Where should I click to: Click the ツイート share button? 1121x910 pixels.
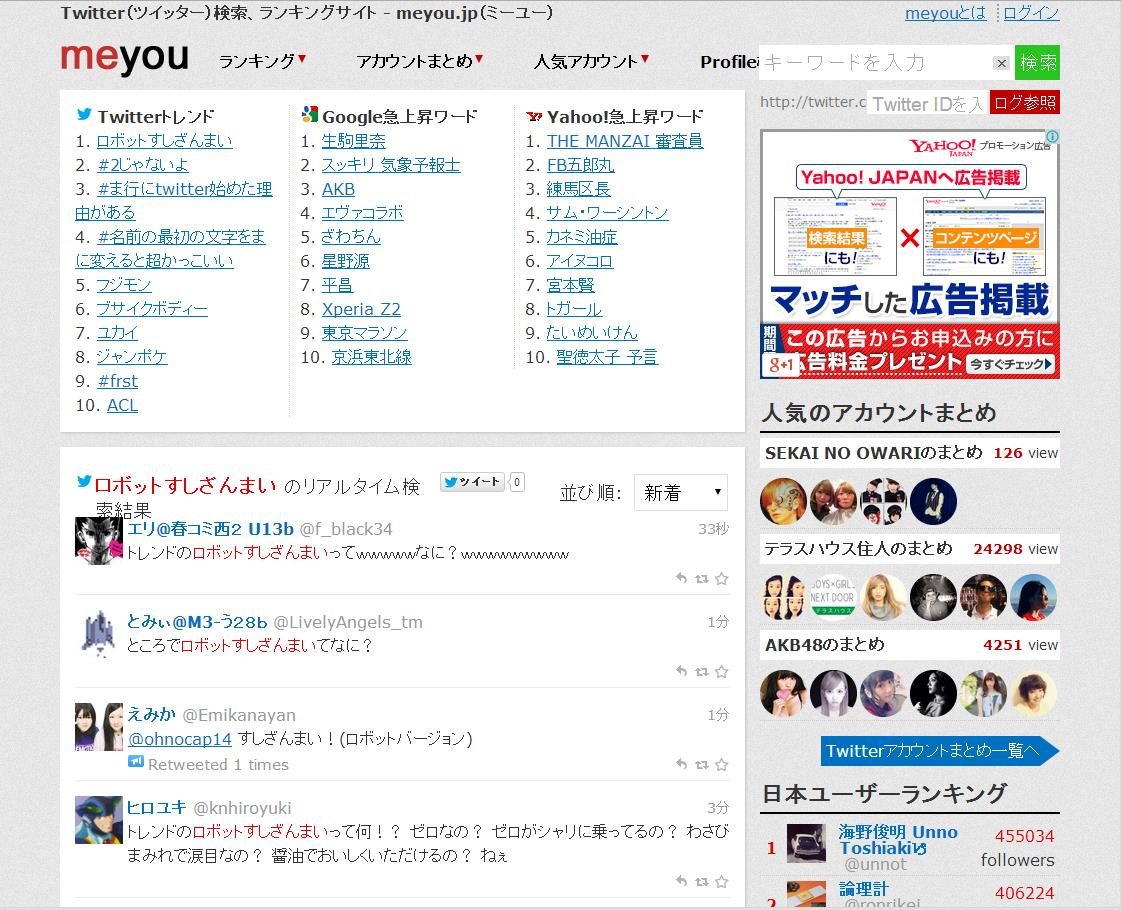(472, 482)
